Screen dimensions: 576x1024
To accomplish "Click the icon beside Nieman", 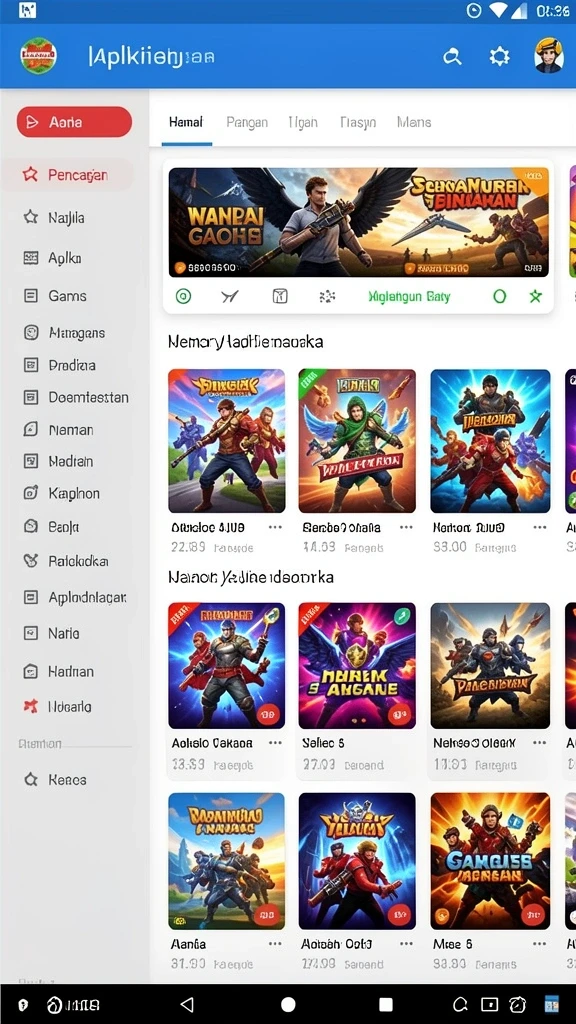I will point(31,430).
